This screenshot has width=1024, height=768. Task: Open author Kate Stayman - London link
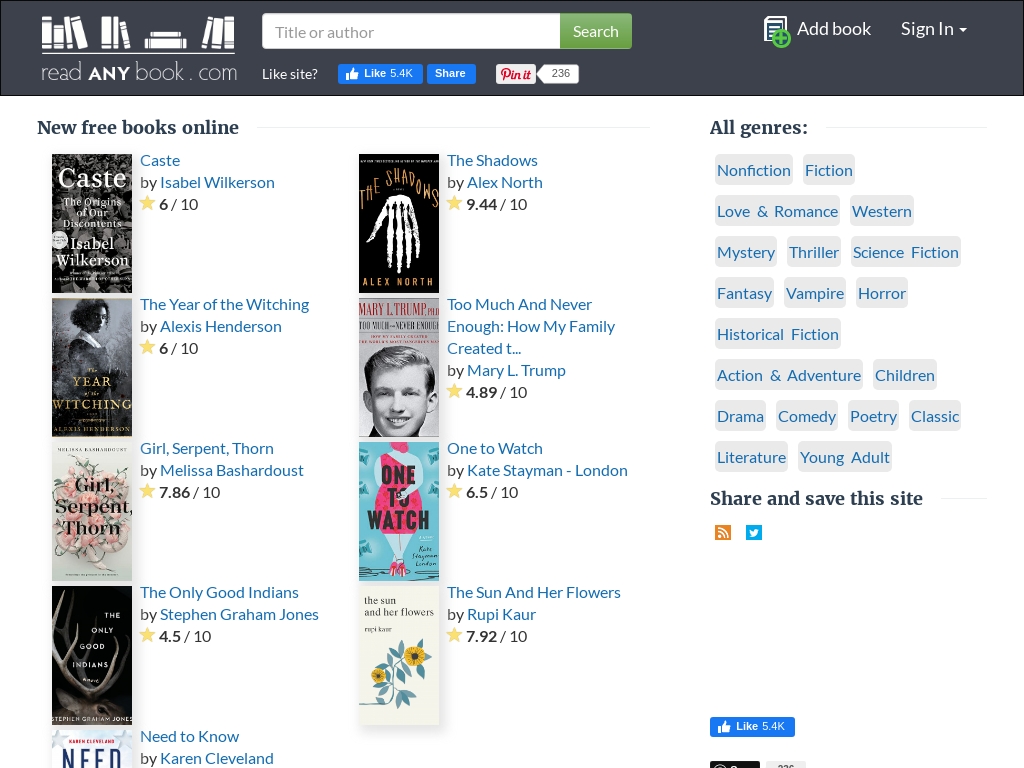point(547,471)
